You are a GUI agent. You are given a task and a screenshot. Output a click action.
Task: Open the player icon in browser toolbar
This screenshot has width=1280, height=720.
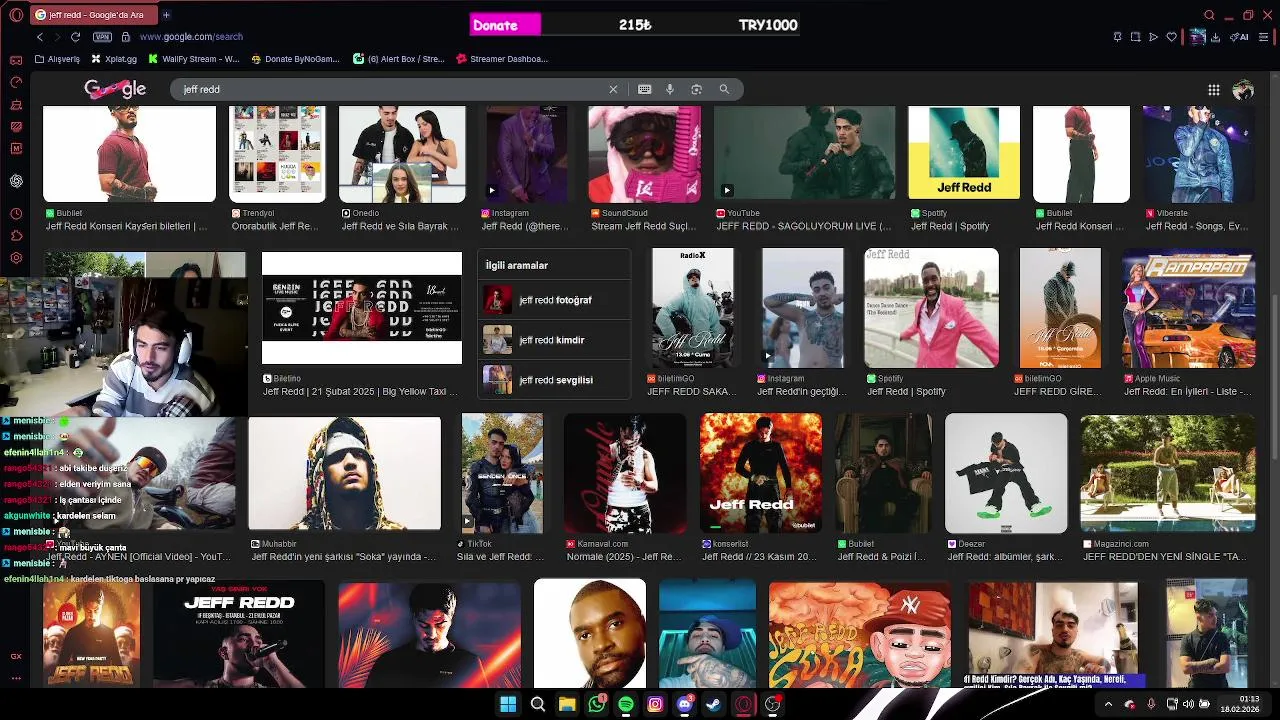point(1153,37)
